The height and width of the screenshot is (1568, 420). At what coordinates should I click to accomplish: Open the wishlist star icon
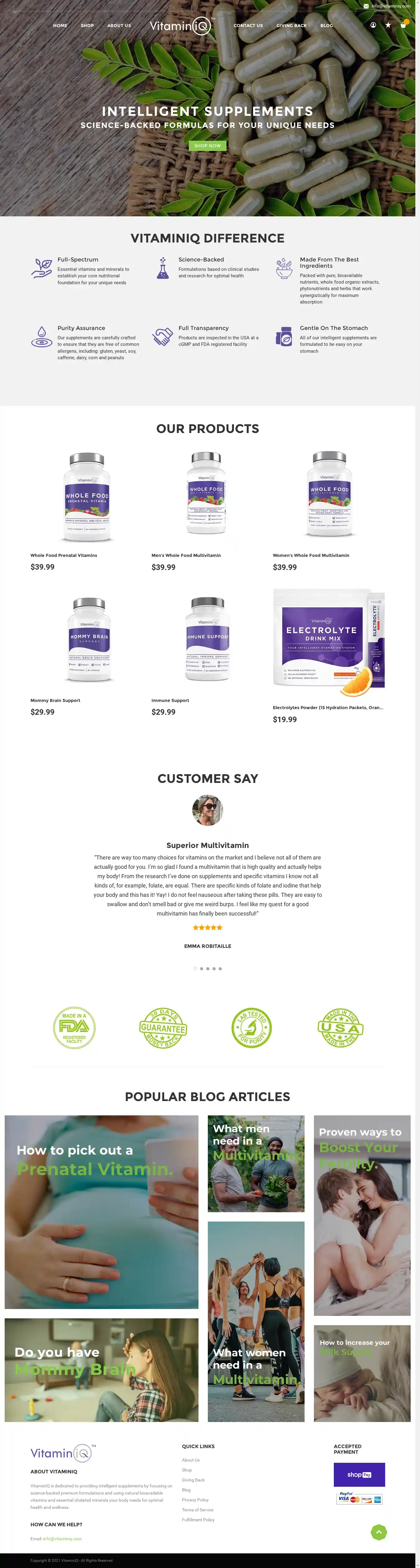pos(388,25)
